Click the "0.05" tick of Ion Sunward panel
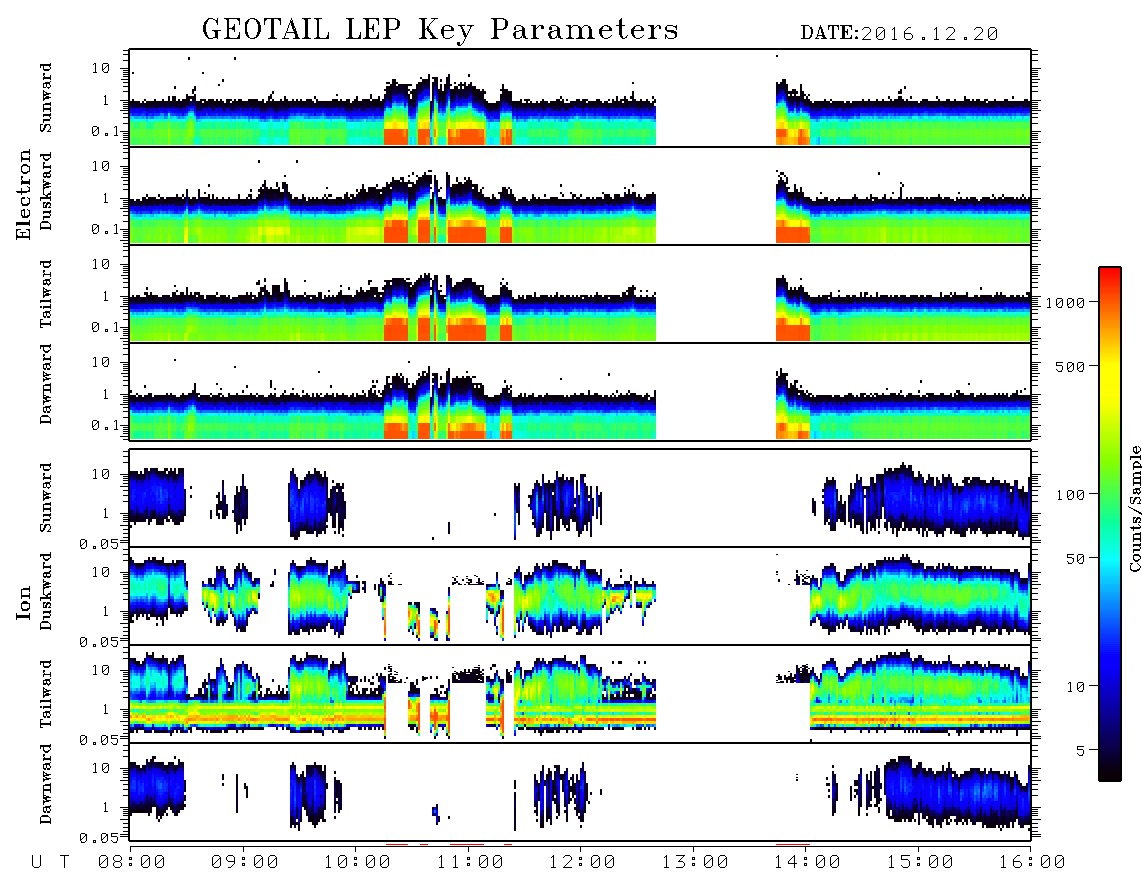The width and height of the screenshot is (1142, 880). pos(99,544)
